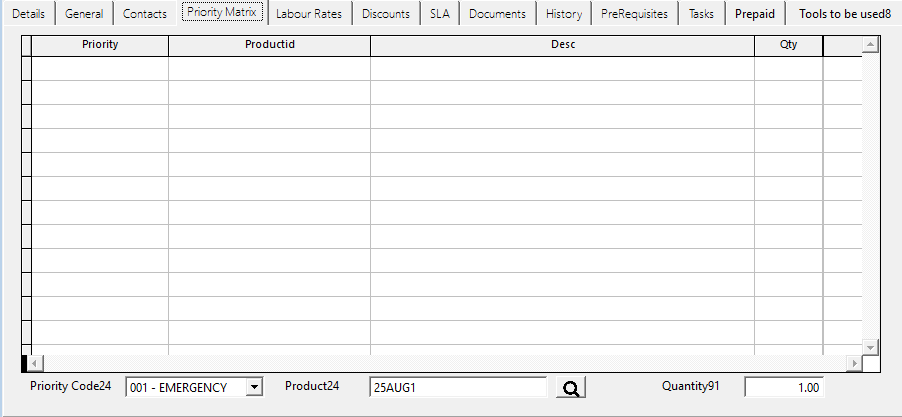Select the Contacts tab
The height and width of the screenshot is (417, 902).
[x=145, y=14]
